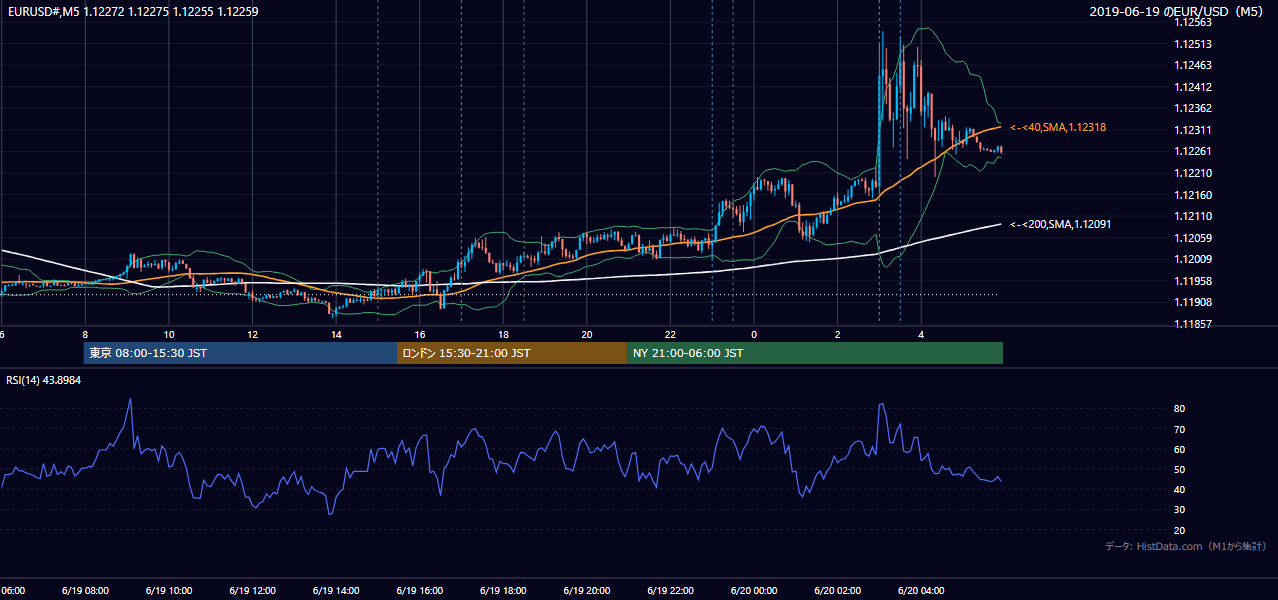Click price axis value 1.12110
The height and width of the screenshot is (600, 1278).
click(1193, 216)
